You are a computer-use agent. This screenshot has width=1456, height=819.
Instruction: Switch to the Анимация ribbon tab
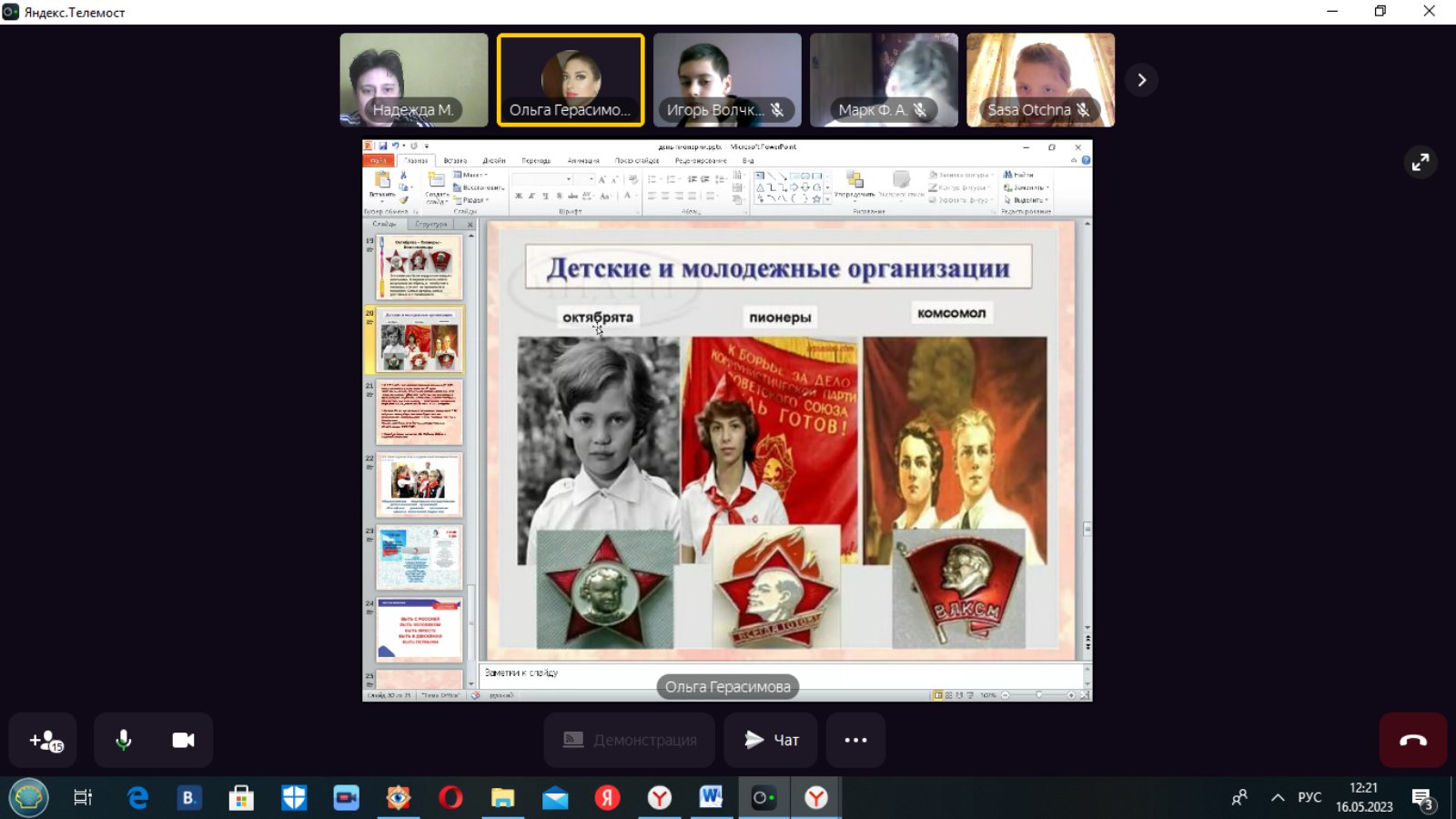[583, 161]
